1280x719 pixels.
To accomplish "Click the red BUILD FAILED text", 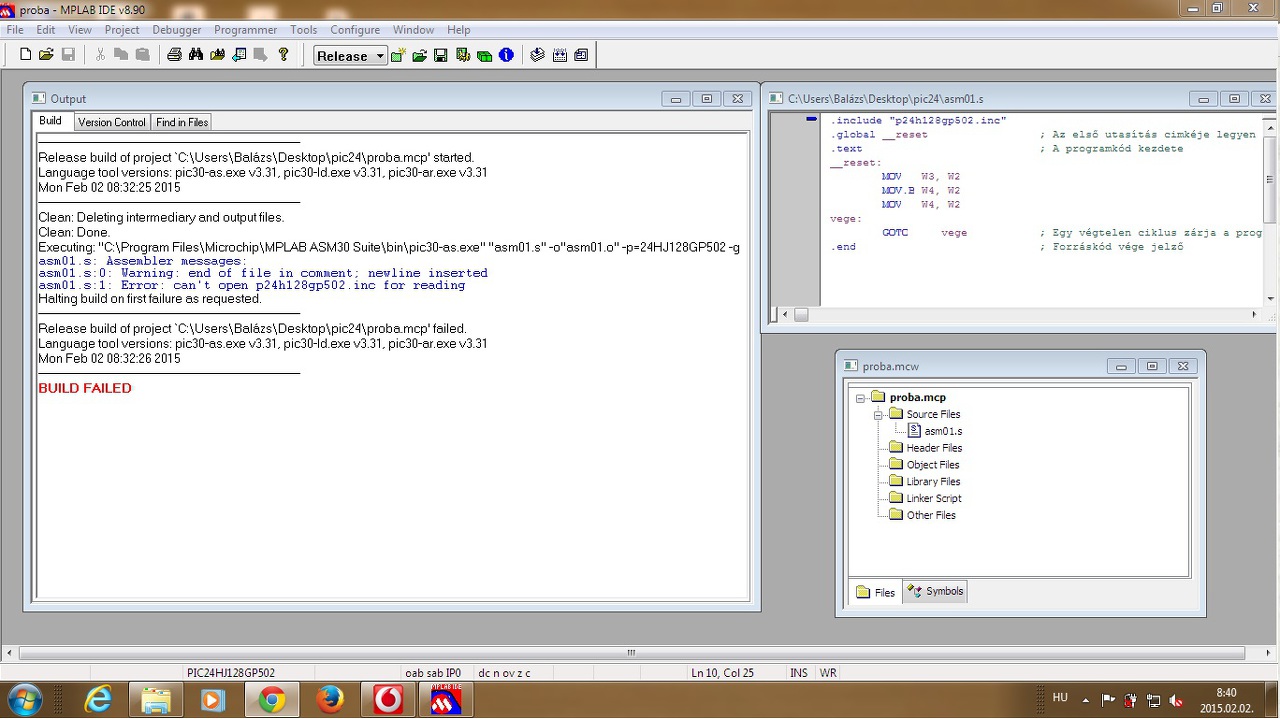I will [85, 388].
